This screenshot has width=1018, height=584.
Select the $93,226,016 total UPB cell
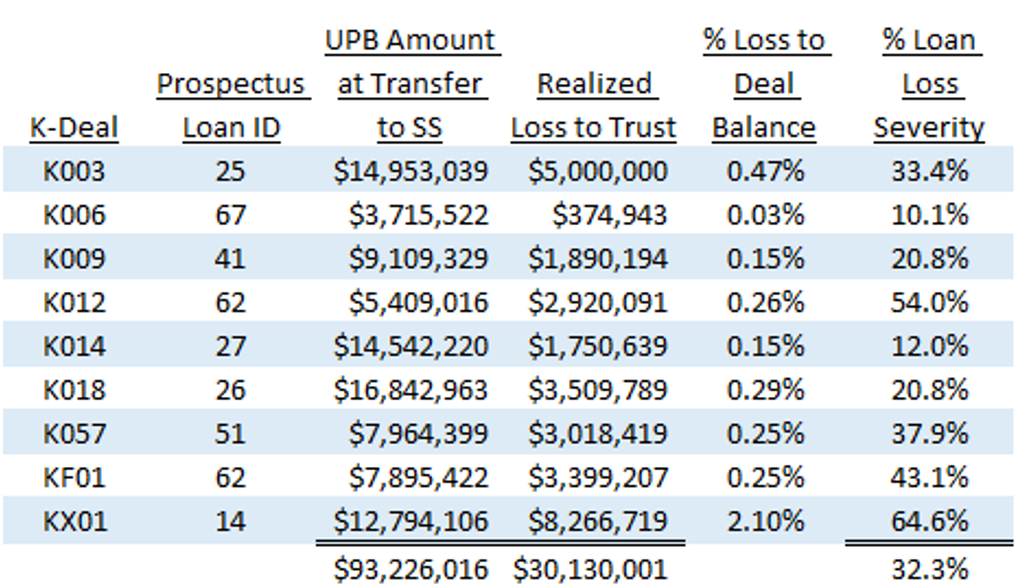point(411,568)
